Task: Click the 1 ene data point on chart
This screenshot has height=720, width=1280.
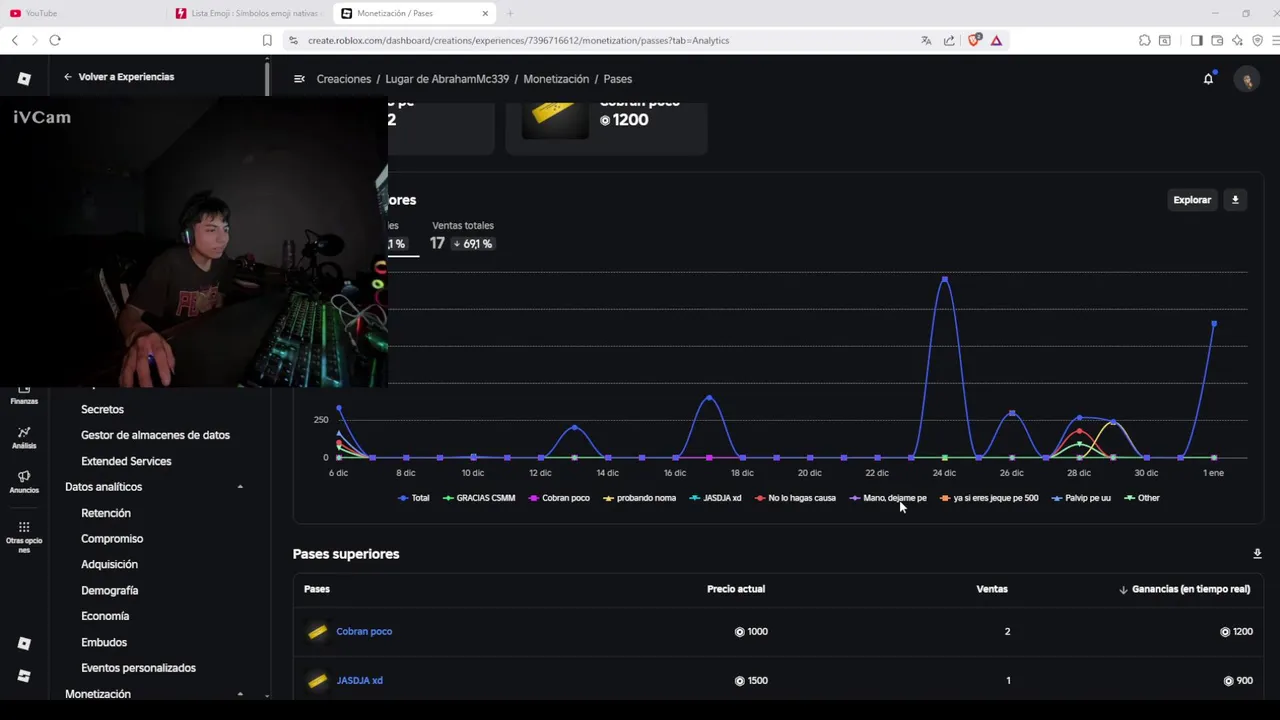Action: tap(1214, 324)
